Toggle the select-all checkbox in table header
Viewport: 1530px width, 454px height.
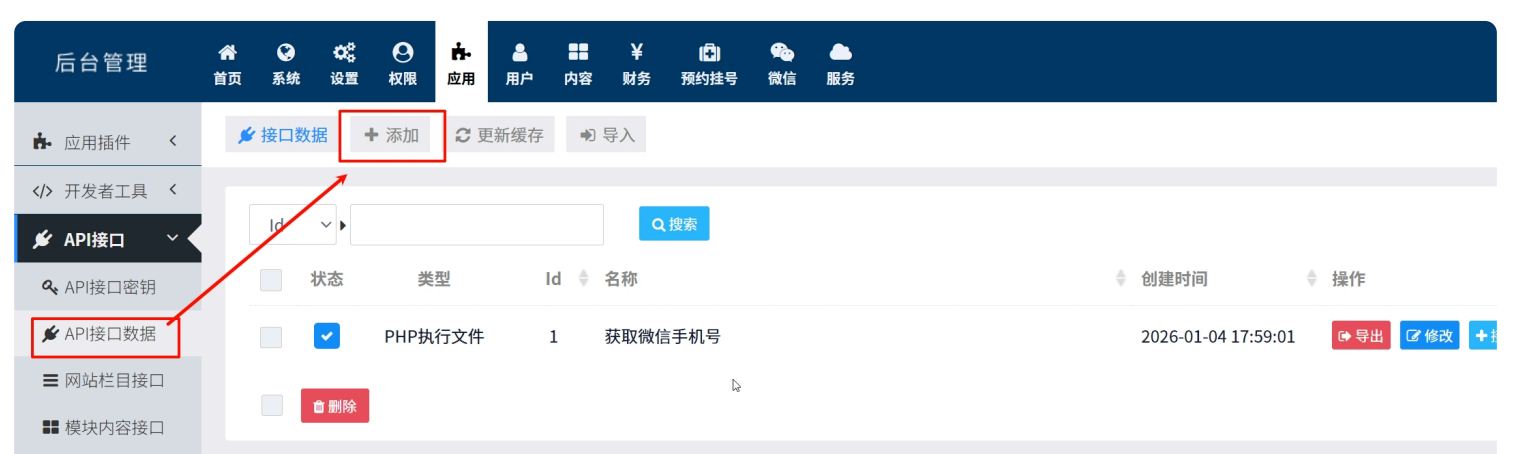coord(271,280)
